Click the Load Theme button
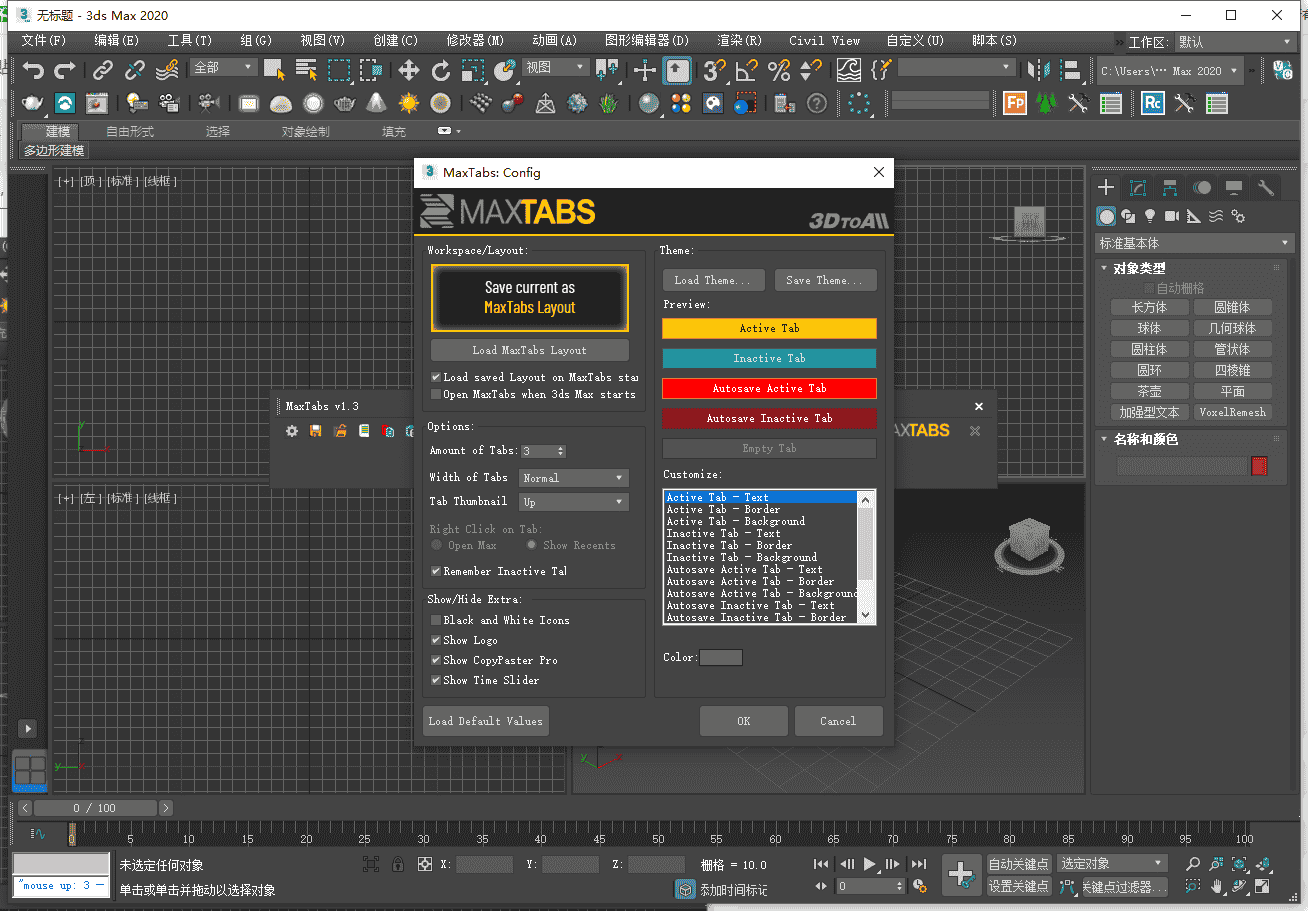This screenshot has height=911, width=1308. 714,280
